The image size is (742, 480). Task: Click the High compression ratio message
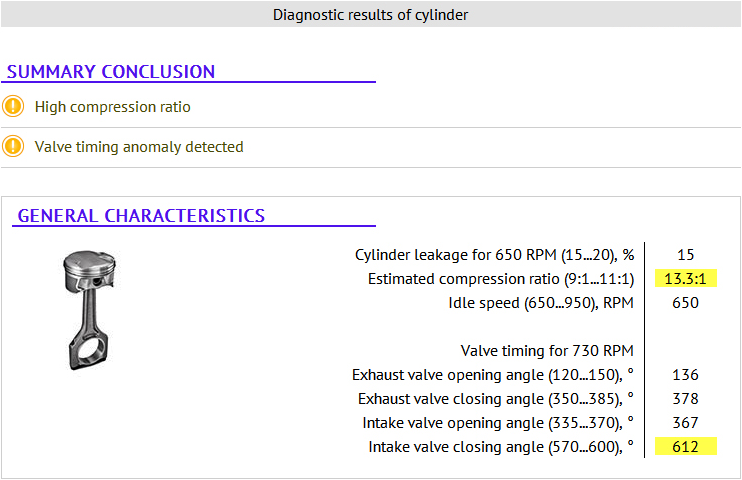coord(113,107)
